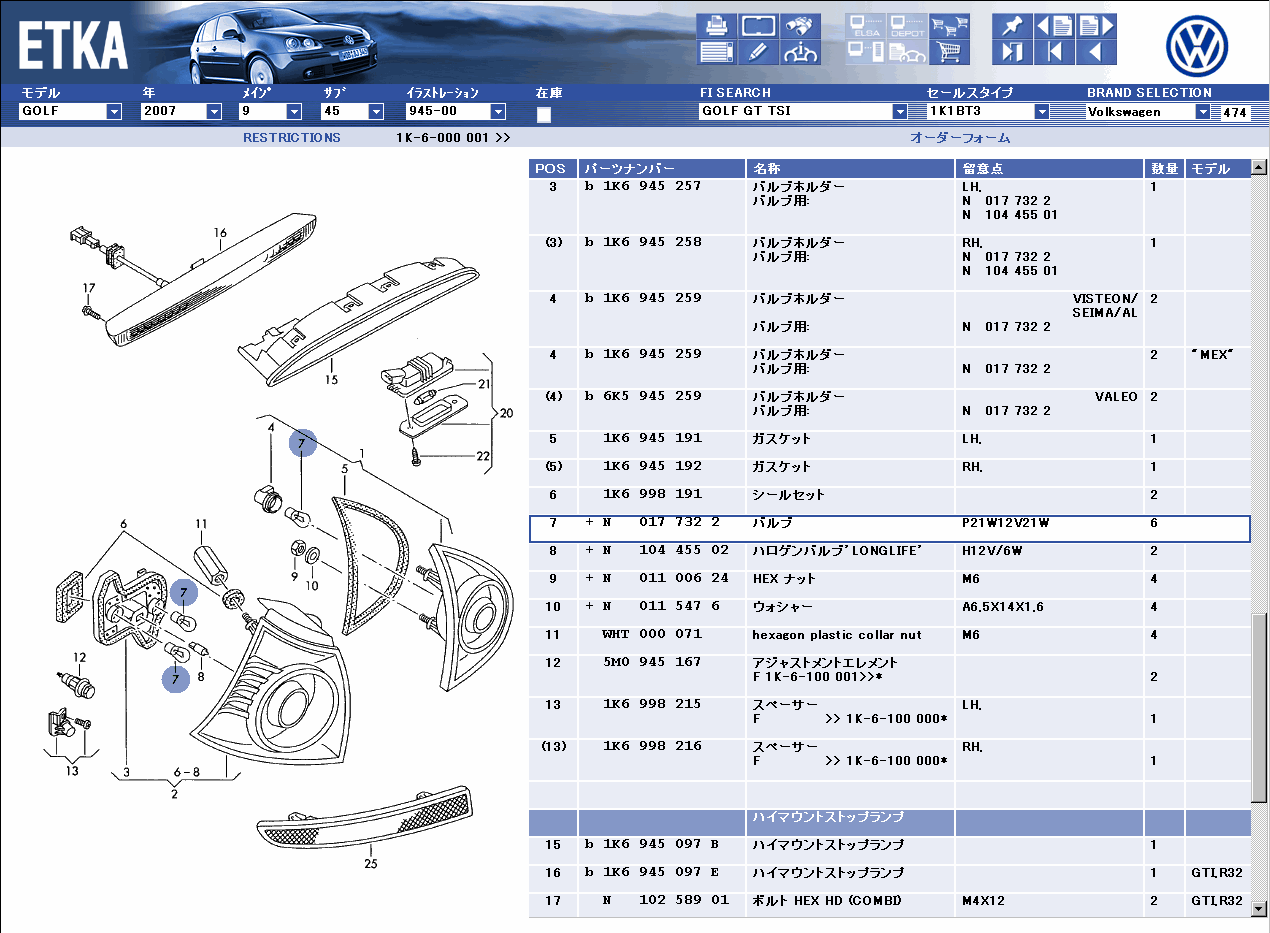This screenshot has width=1270, height=933.
Task: Click the document and car icon
Action: pyautogui.click(x=908, y=52)
